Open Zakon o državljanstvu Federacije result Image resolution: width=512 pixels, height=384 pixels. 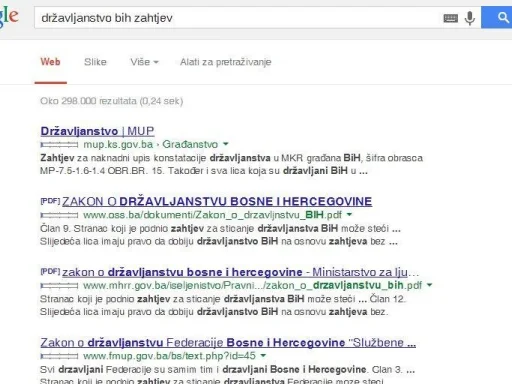[228, 343]
